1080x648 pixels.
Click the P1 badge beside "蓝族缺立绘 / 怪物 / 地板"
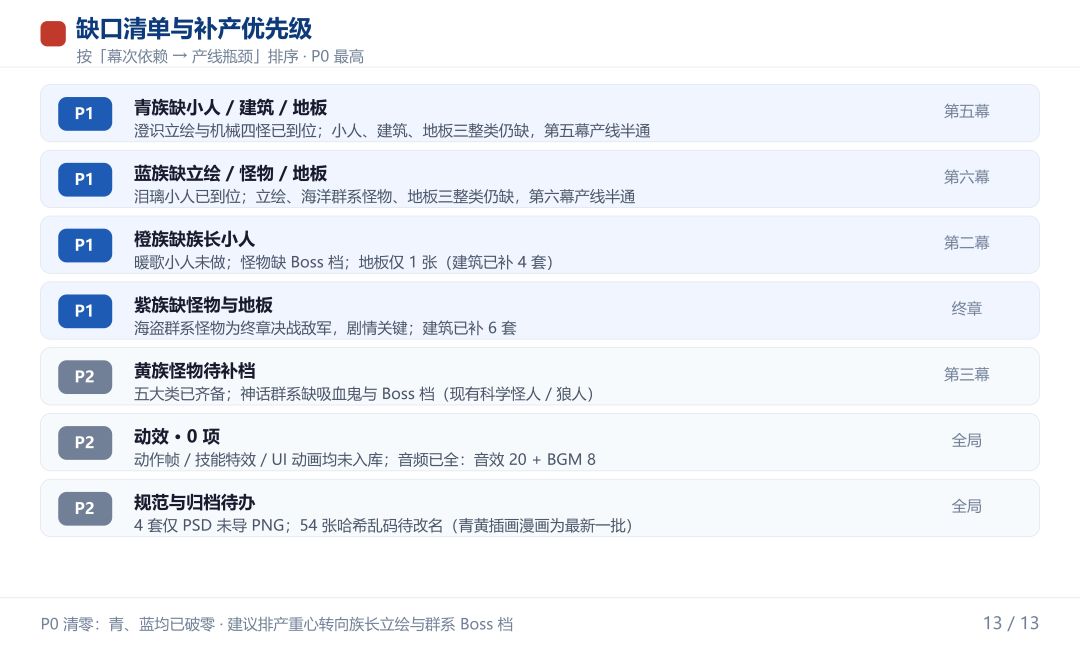click(85, 180)
